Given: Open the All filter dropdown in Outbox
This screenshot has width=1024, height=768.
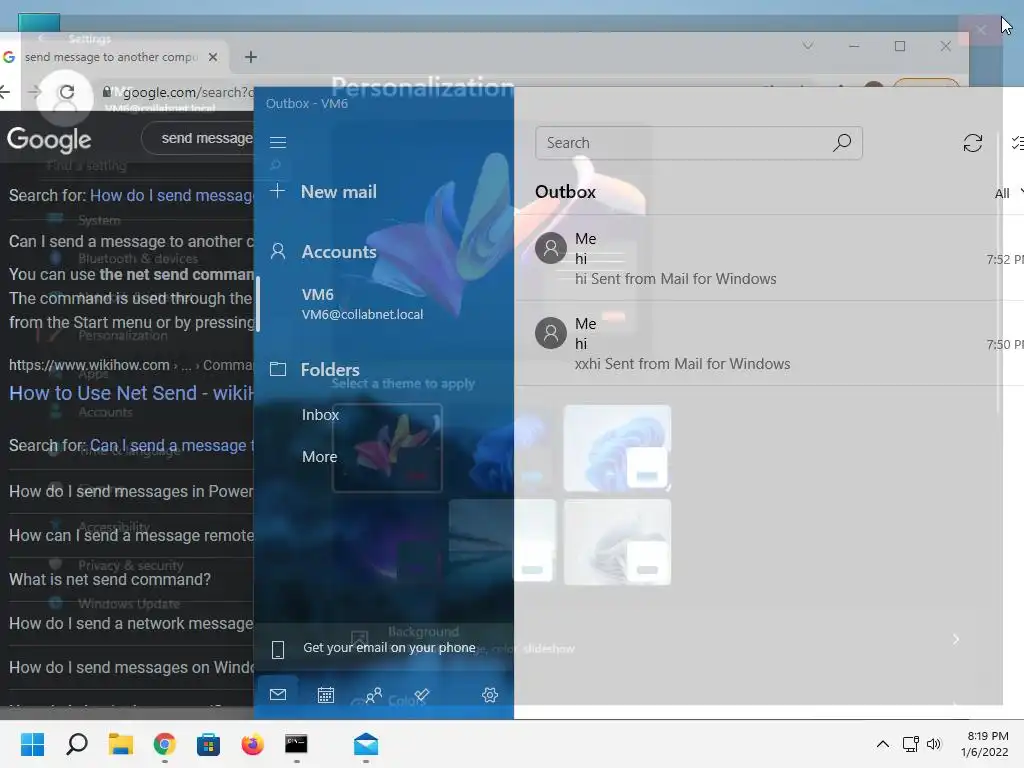Looking at the screenshot, I should [x=1008, y=193].
